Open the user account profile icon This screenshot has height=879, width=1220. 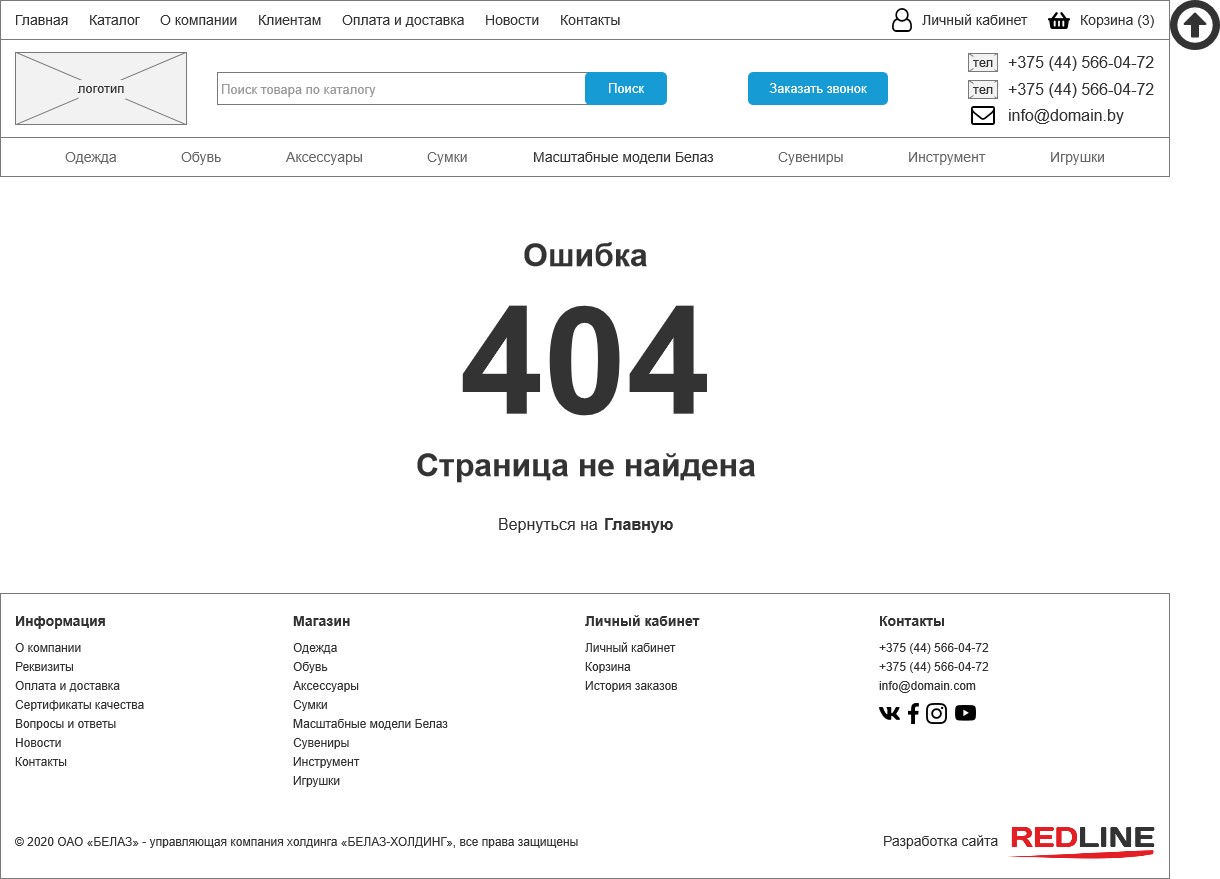pos(901,20)
